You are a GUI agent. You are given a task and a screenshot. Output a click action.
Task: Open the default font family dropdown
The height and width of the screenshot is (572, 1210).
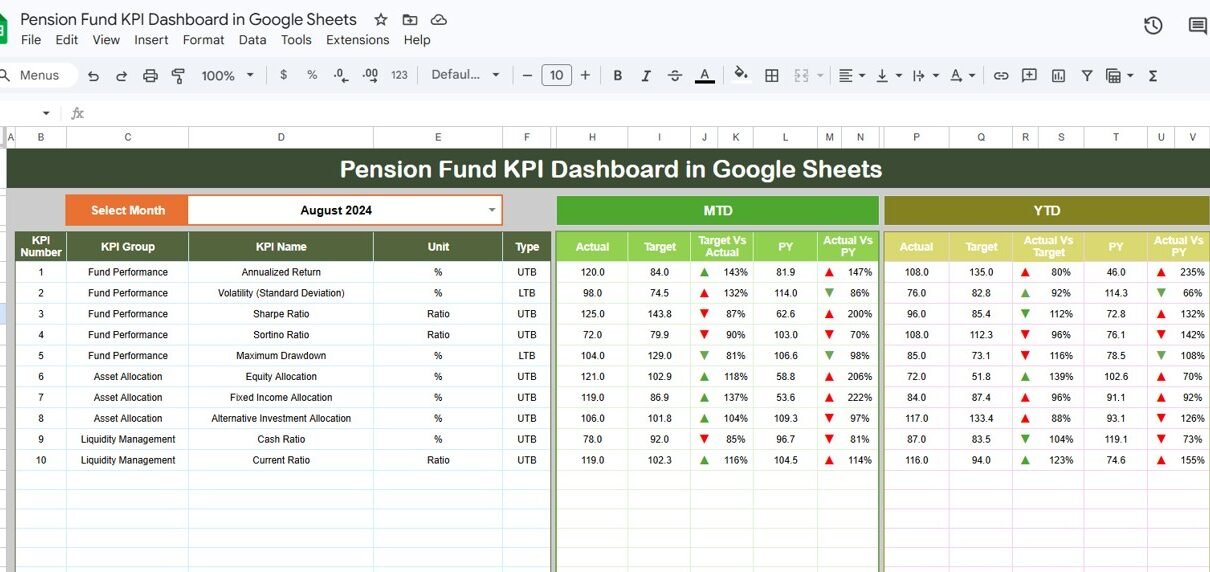(x=465, y=75)
